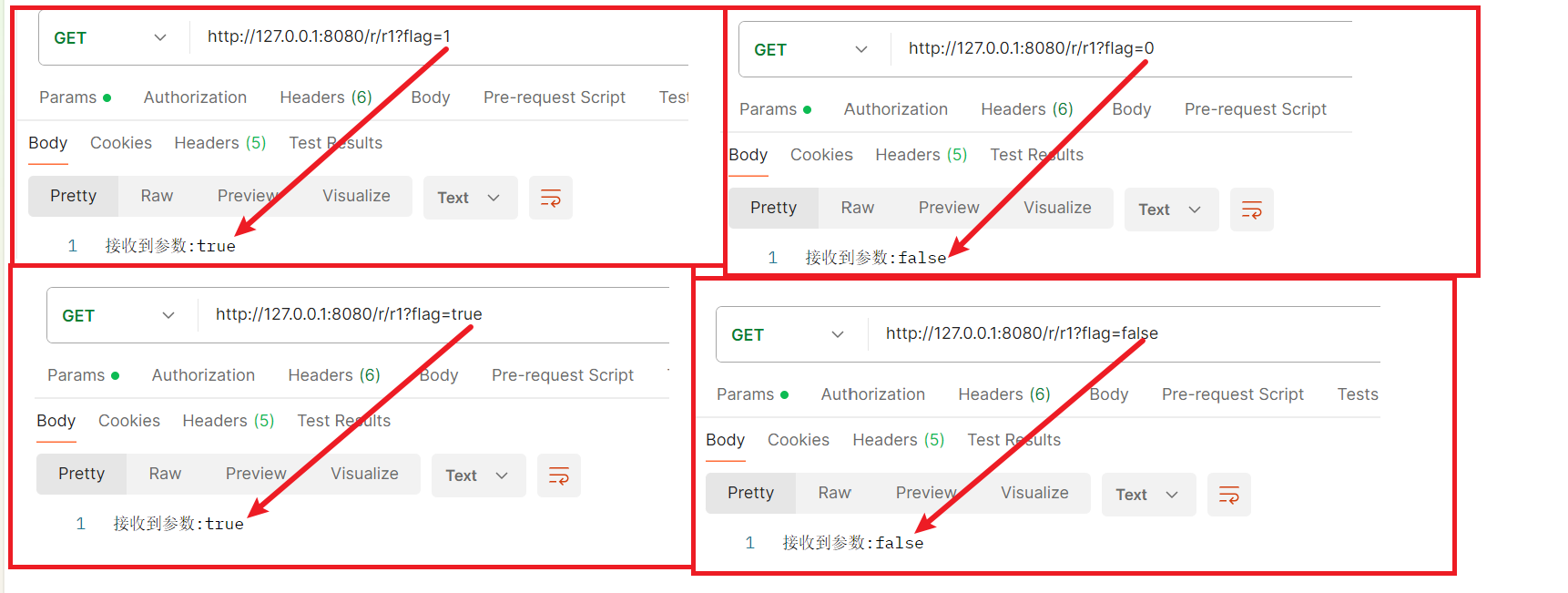Screen dimensions: 1568x593
Task: Open Pre-request Script tab in flag=1 request
Action: (x=555, y=97)
